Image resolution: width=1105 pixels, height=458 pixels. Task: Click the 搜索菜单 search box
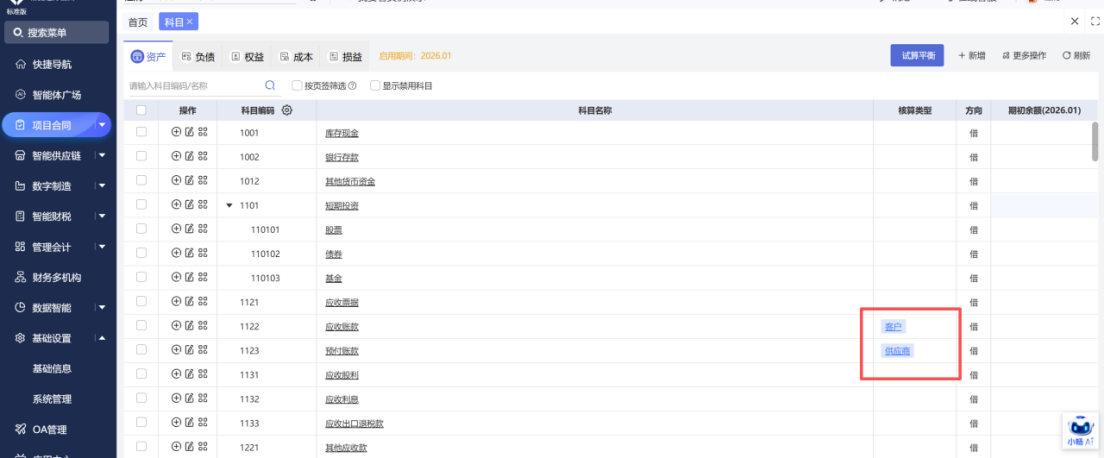pyautogui.click(x=56, y=32)
